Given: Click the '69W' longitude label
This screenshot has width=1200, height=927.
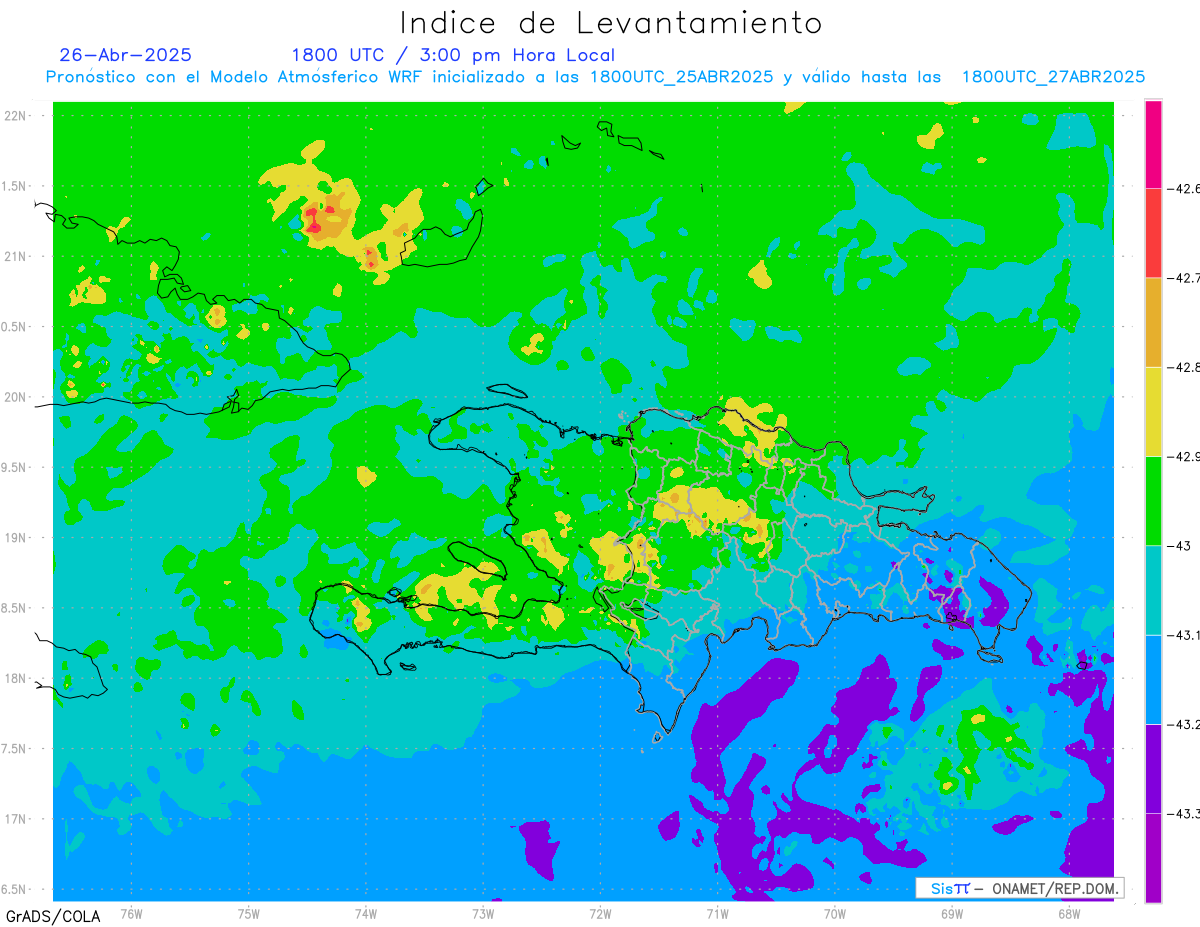Looking at the screenshot, I should pyautogui.click(x=952, y=913).
